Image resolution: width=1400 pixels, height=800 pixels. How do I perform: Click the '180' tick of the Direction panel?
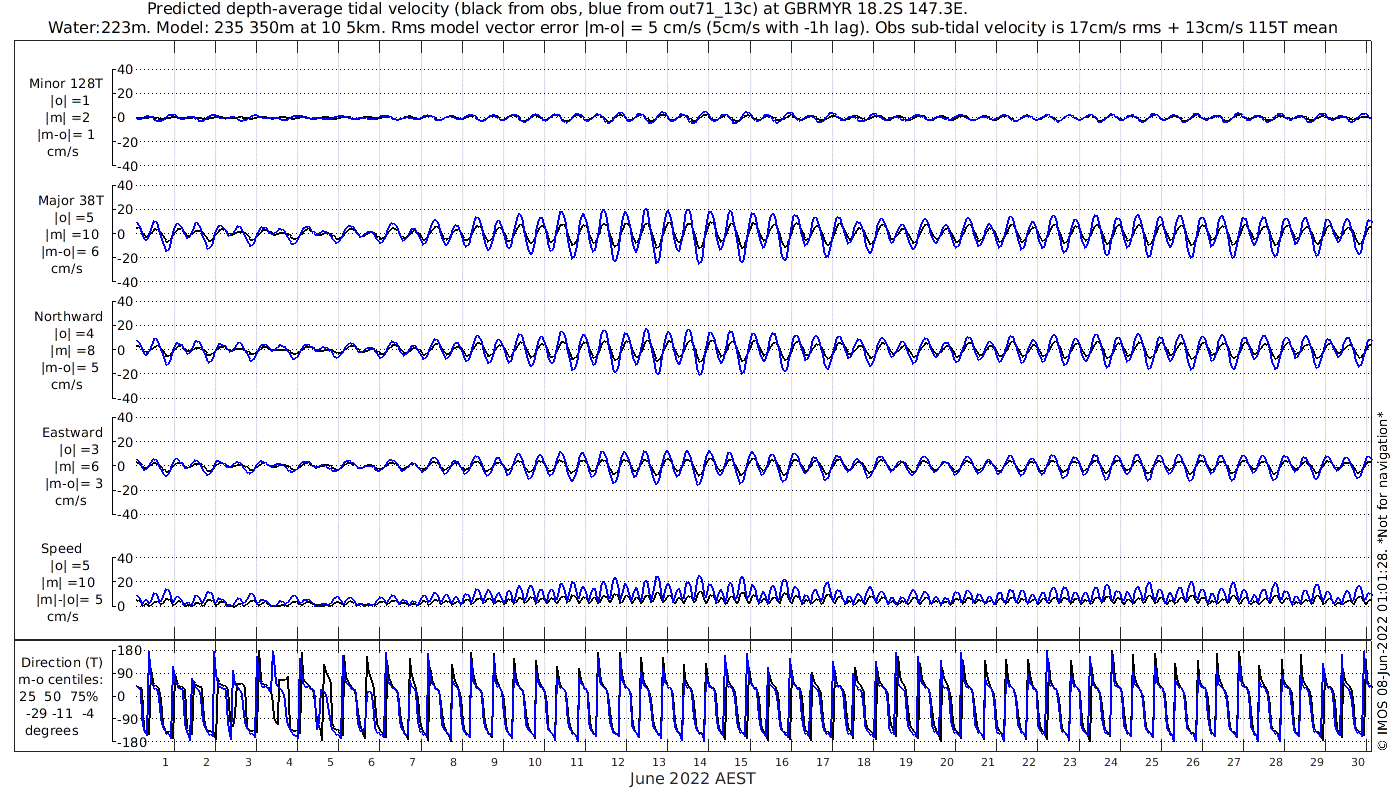tap(128, 651)
